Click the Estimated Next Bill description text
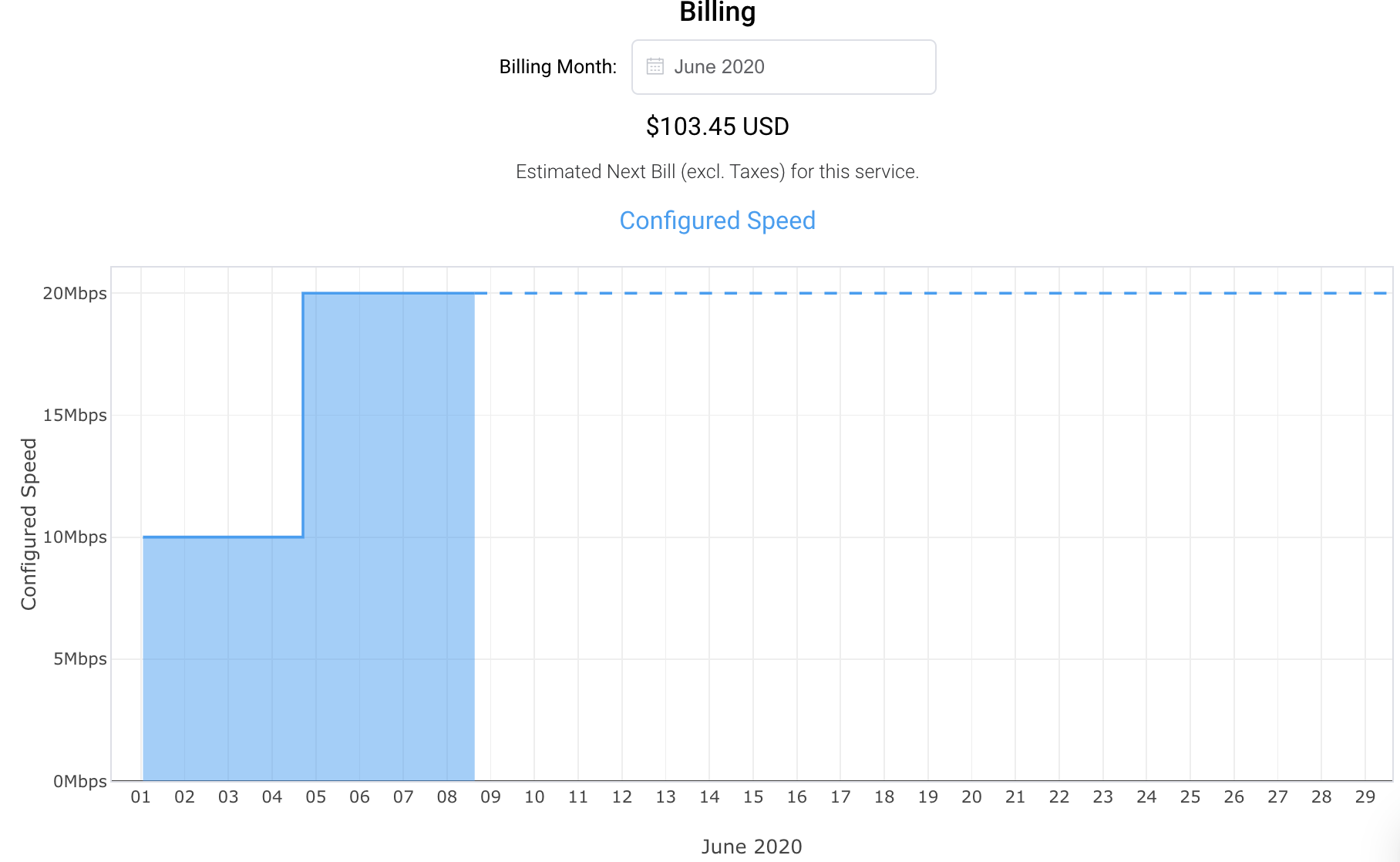This screenshot has width=1400, height=862. [x=716, y=171]
